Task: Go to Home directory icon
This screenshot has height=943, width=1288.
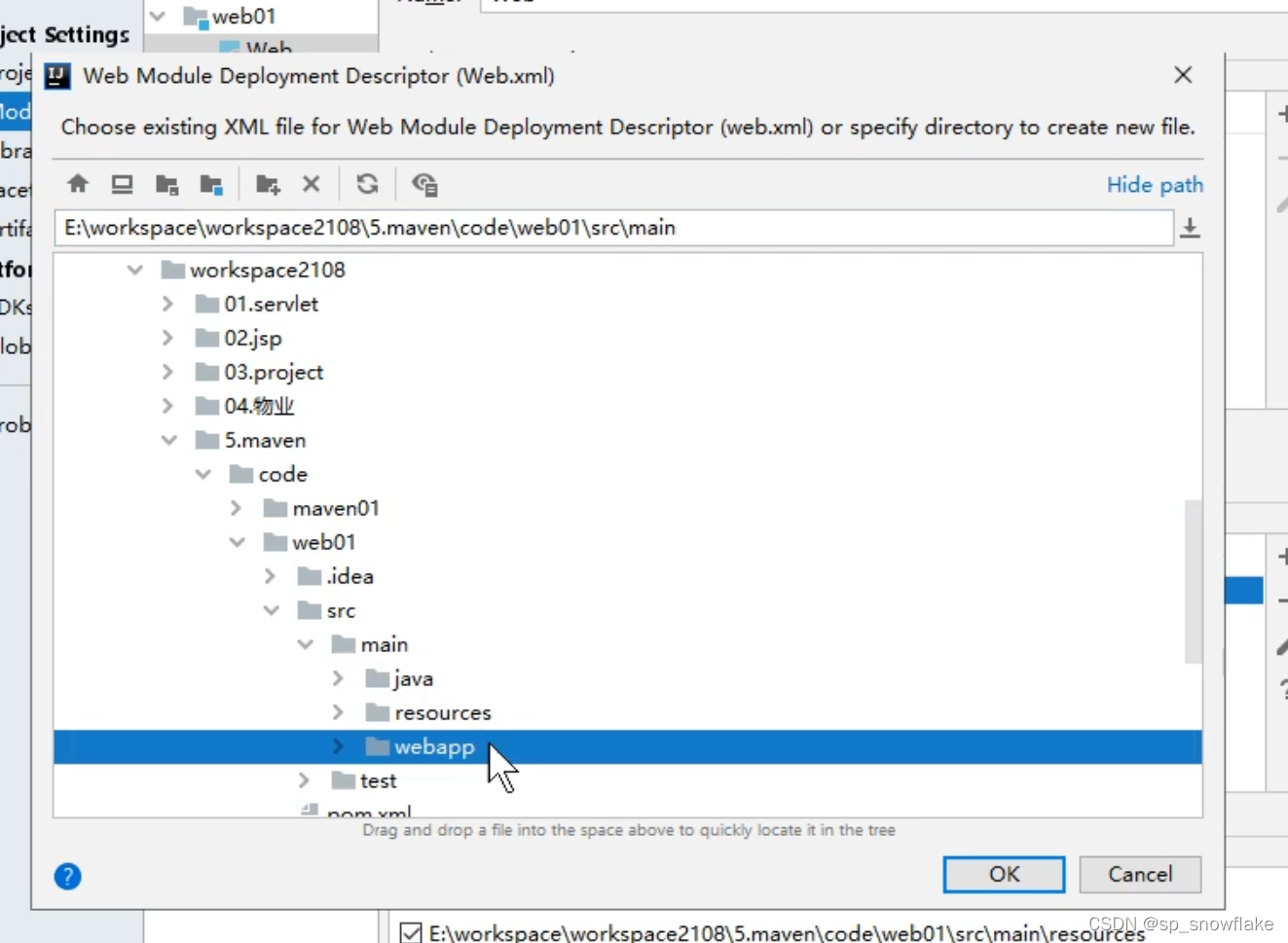Action: coord(78,184)
